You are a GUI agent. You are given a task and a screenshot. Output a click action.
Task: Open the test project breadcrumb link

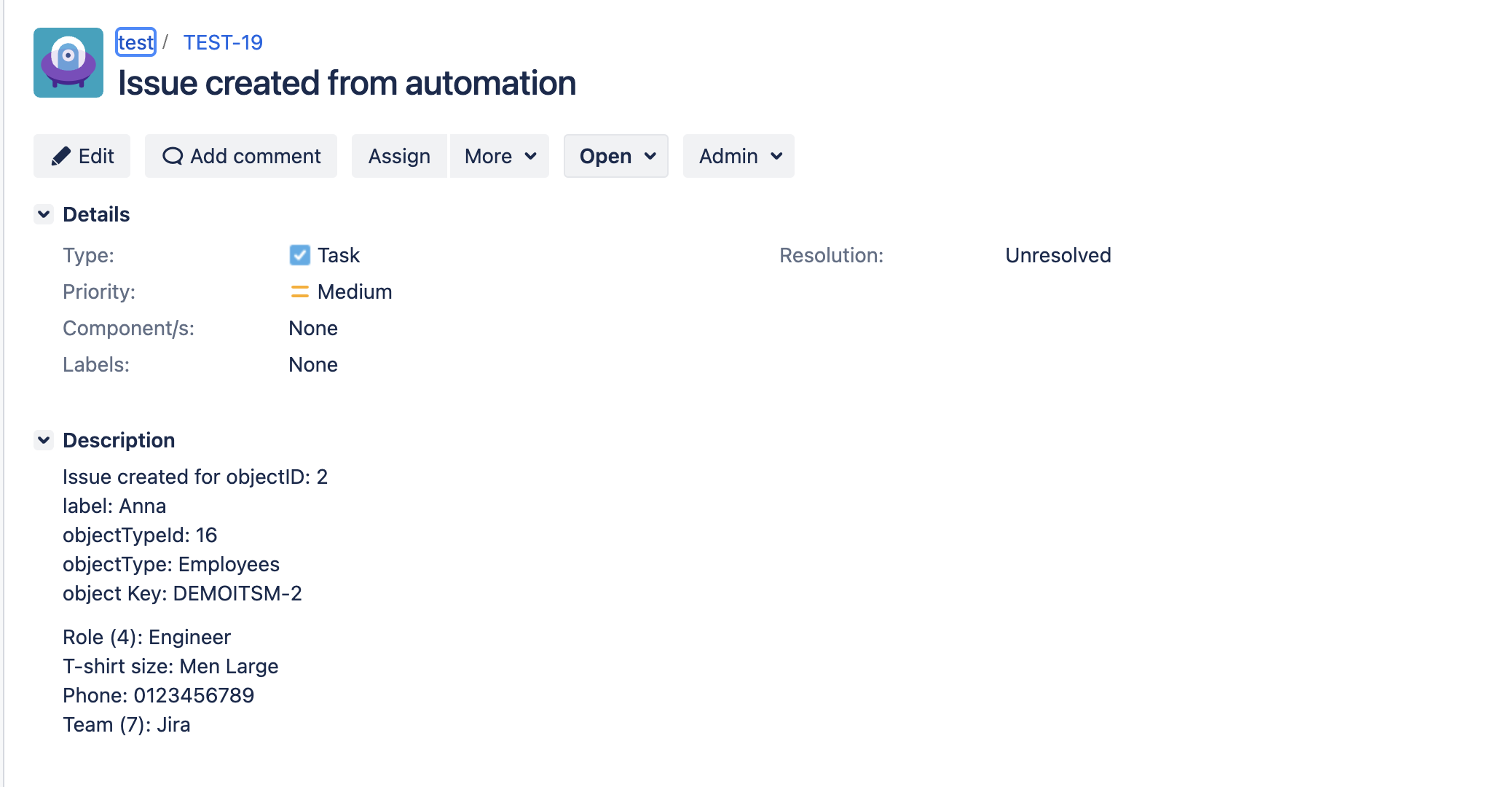click(x=135, y=42)
